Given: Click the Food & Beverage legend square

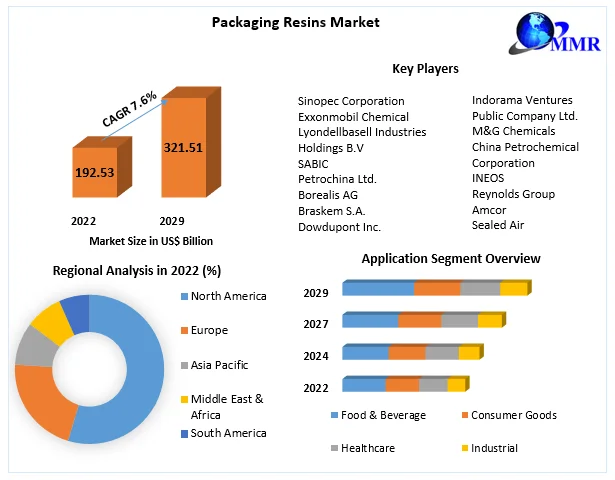Looking at the screenshot, I should pos(333,415).
